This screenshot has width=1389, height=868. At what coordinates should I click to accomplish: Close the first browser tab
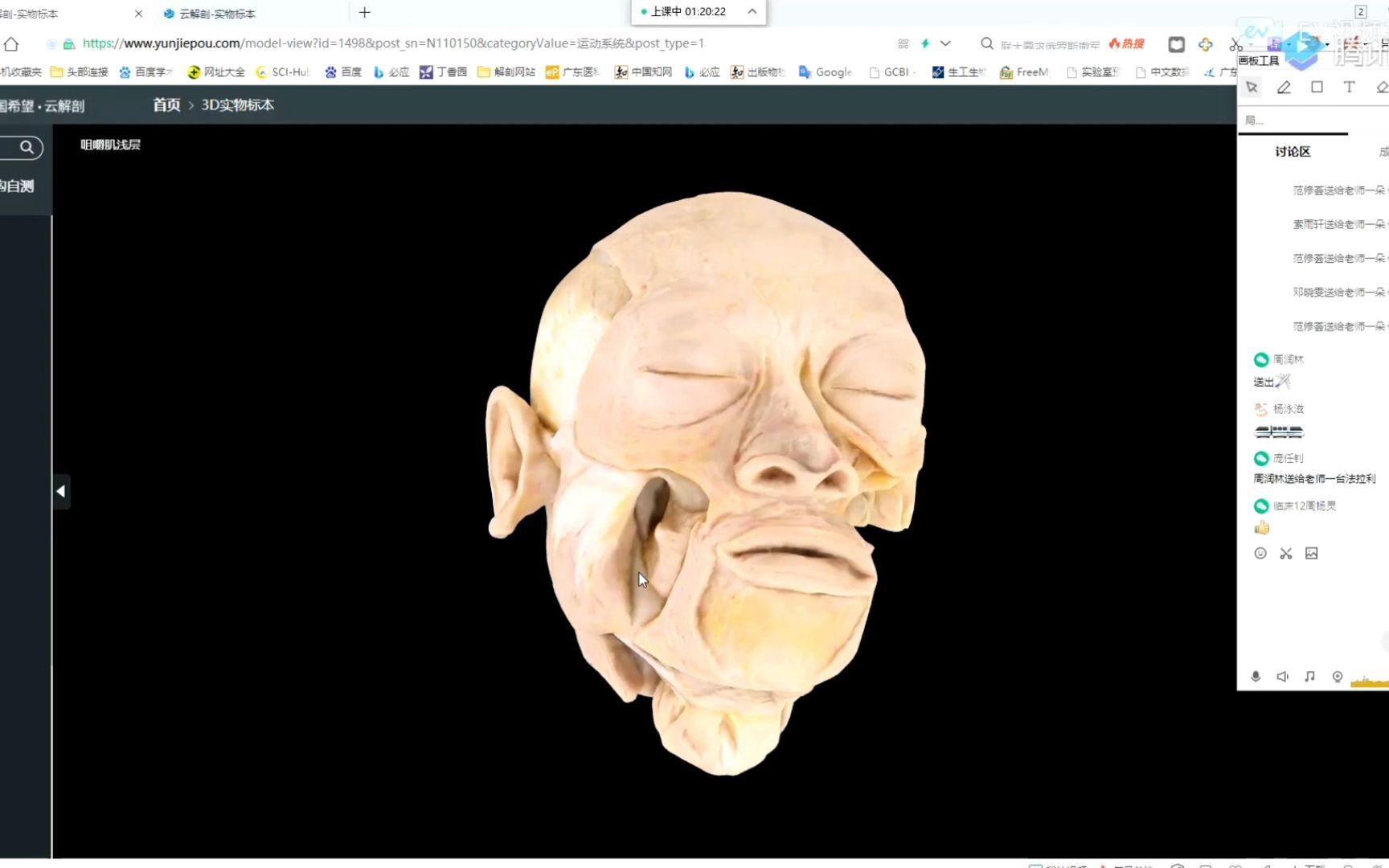[x=138, y=14]
